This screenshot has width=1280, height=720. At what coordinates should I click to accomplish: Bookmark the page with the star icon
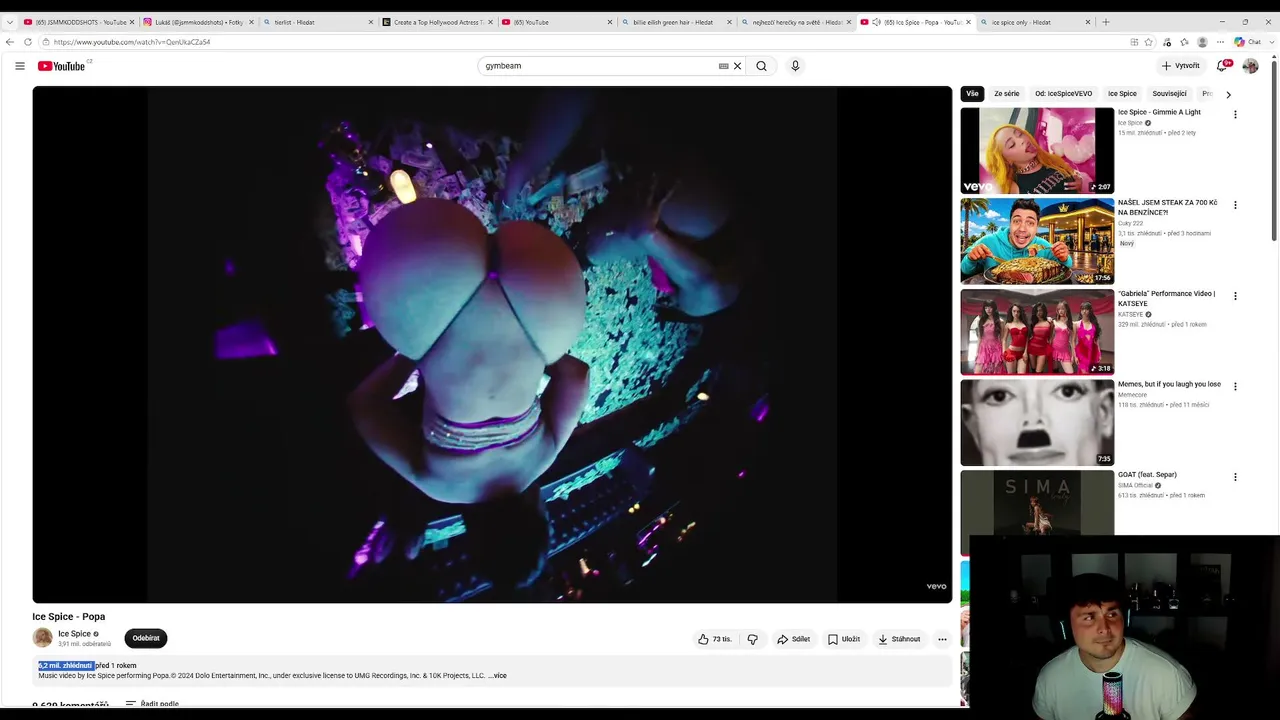click(x=1148, y=42)
